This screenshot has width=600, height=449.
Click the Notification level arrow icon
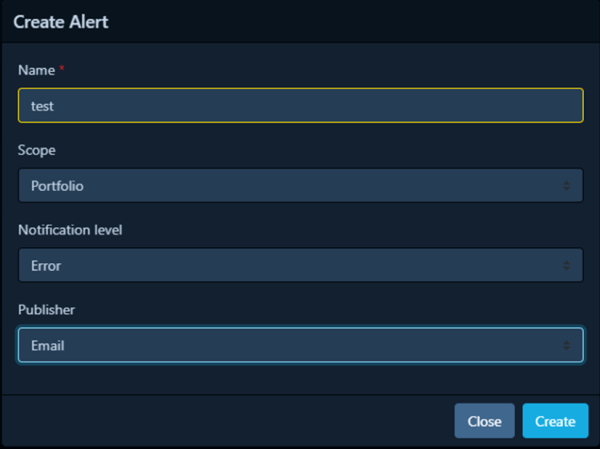(567, 266)
